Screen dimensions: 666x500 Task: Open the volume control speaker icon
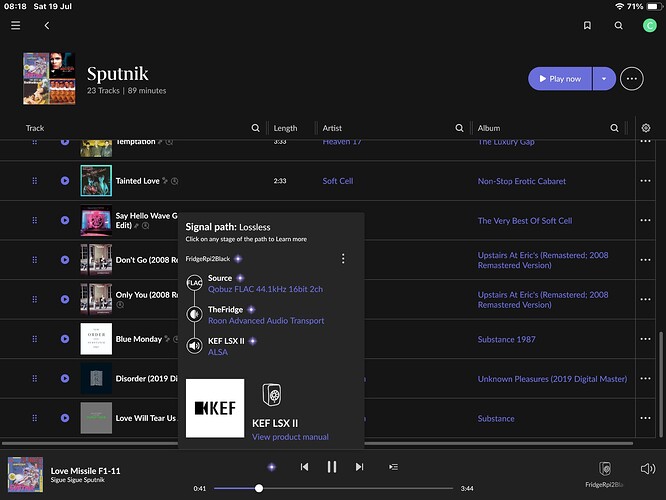tap(647, 468)
